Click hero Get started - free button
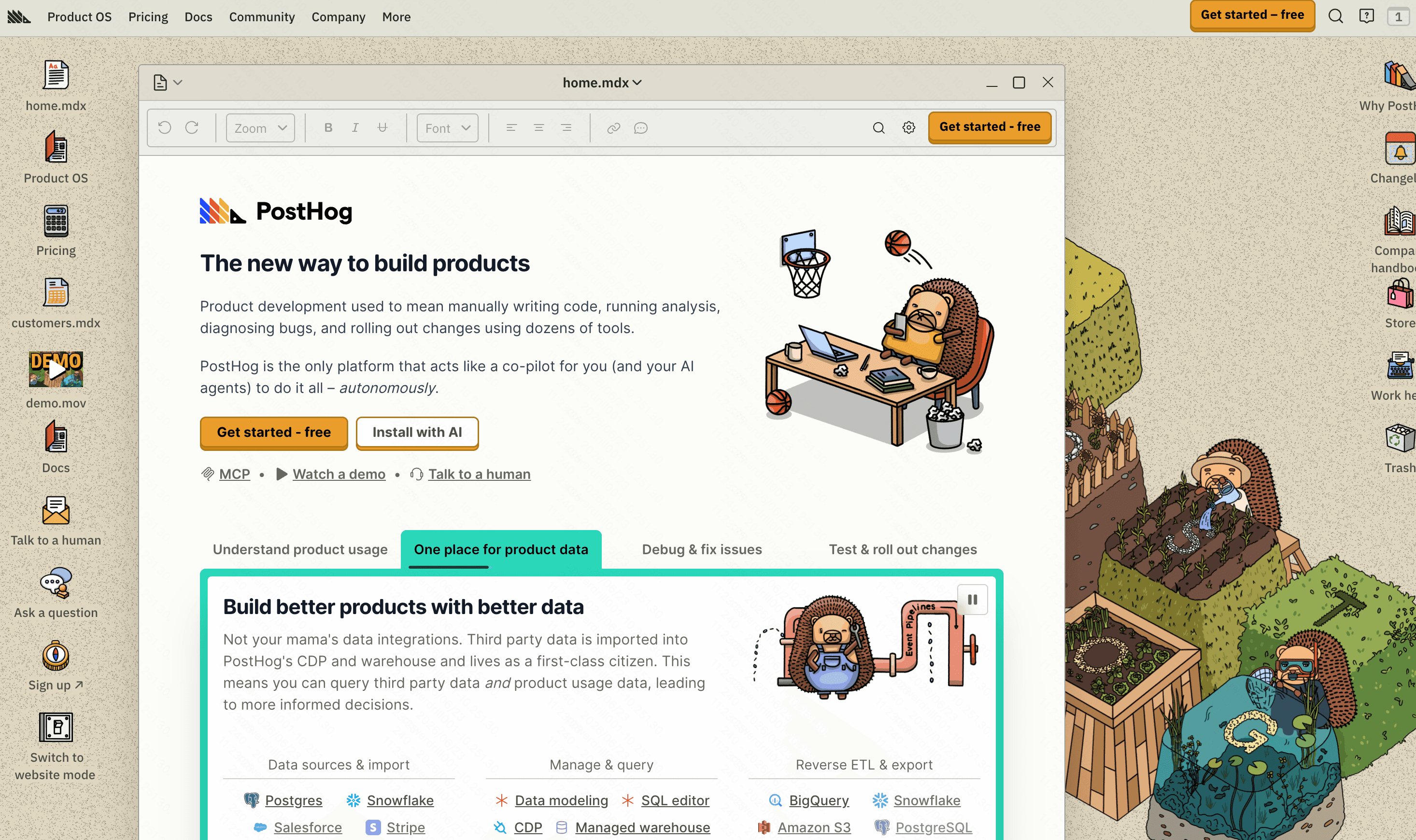Screen dimensions: 1416x840 (x=274, y=433)
